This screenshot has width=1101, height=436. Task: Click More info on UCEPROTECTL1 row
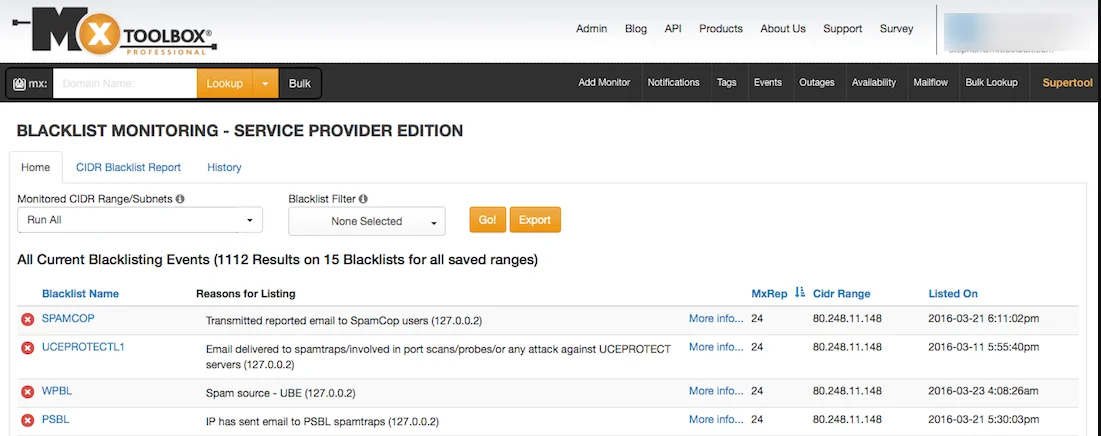click(x=716, y=347)
